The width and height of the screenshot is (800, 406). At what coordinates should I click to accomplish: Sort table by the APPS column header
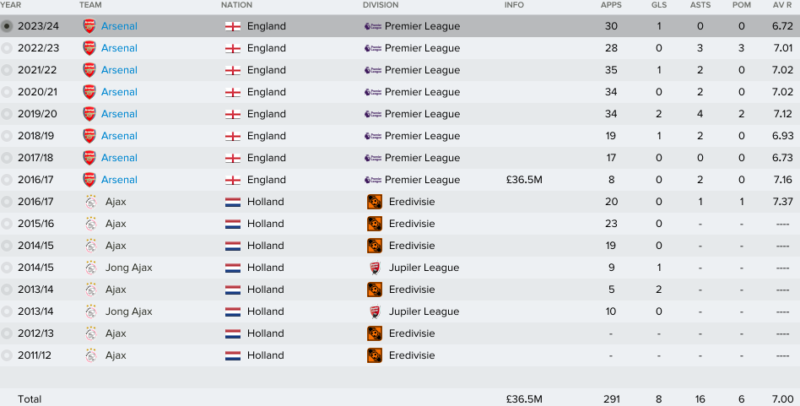611,5
